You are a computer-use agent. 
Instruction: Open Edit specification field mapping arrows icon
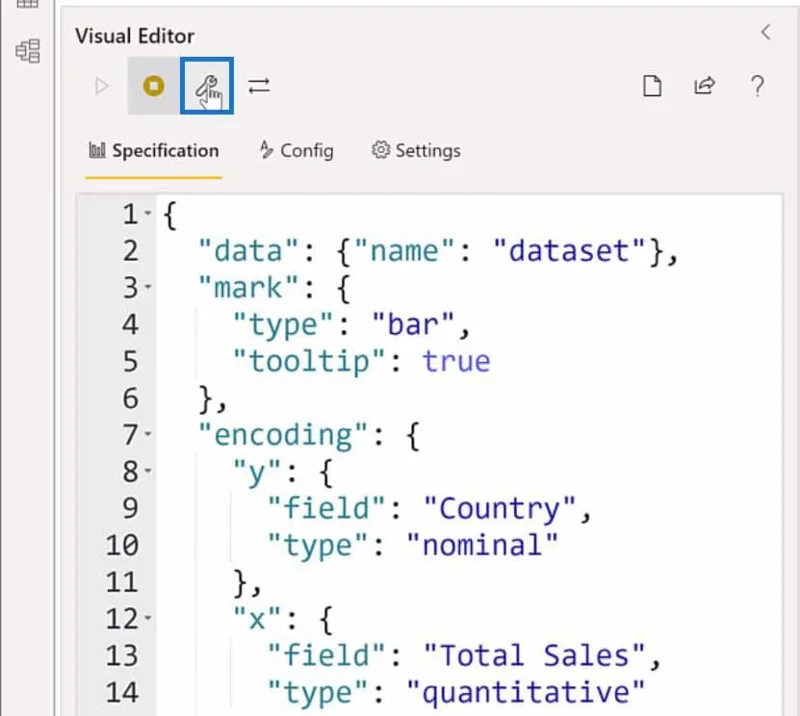tap(259, 86)
